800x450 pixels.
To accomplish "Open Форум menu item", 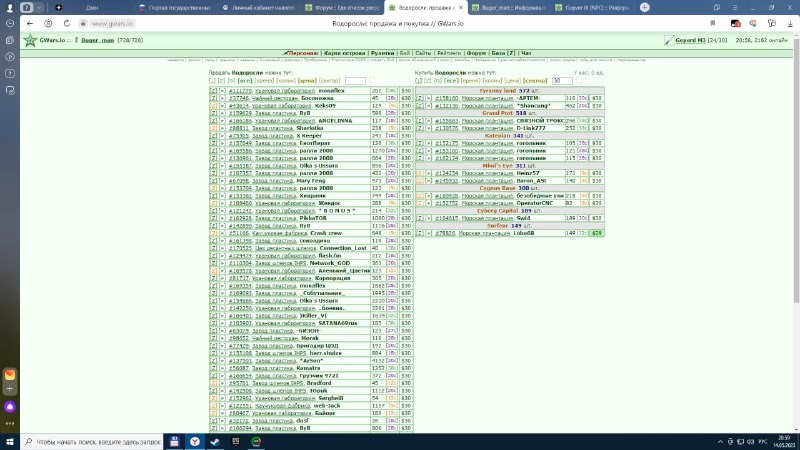I will (x=476, y=53).
